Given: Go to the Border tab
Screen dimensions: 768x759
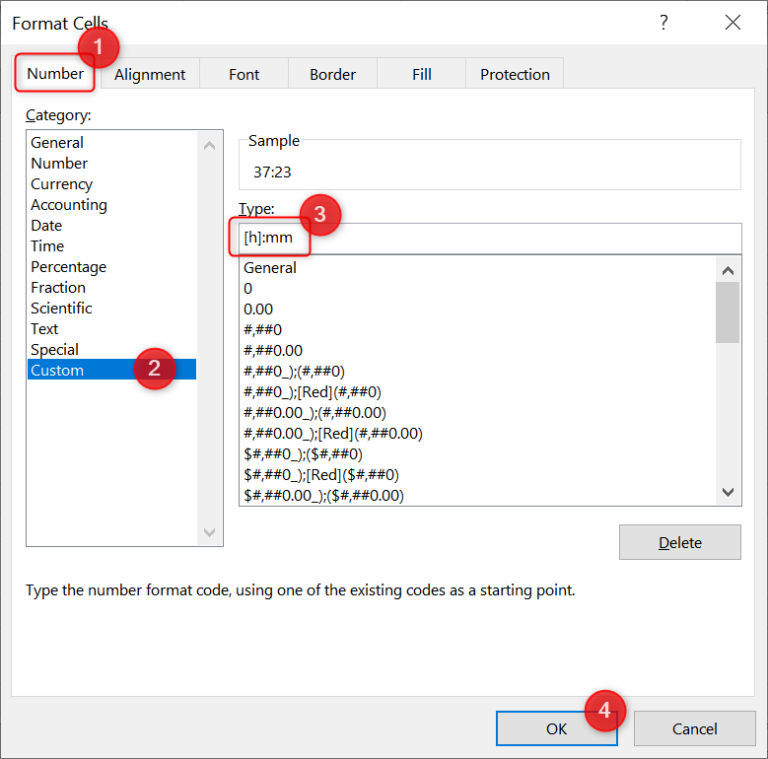Looking at the screenshot, I should click(332, 74).
